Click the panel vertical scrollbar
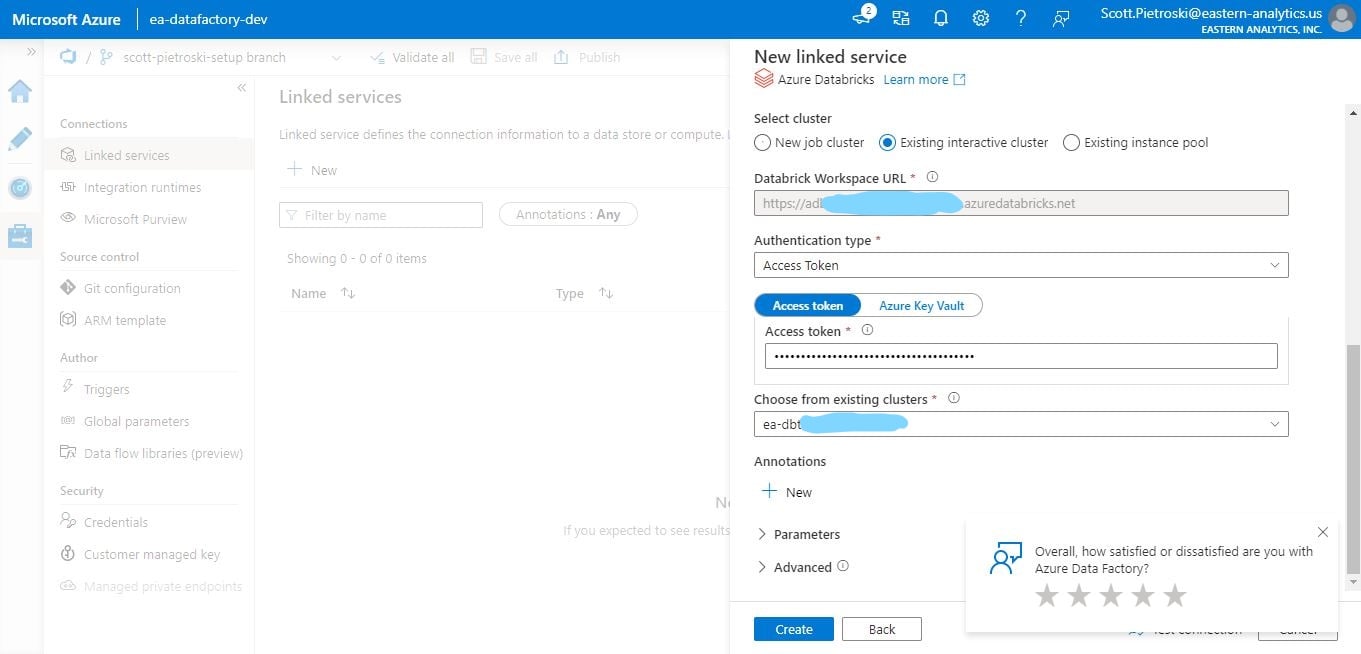1361x654 pixels. click(x=1354, y=460)
